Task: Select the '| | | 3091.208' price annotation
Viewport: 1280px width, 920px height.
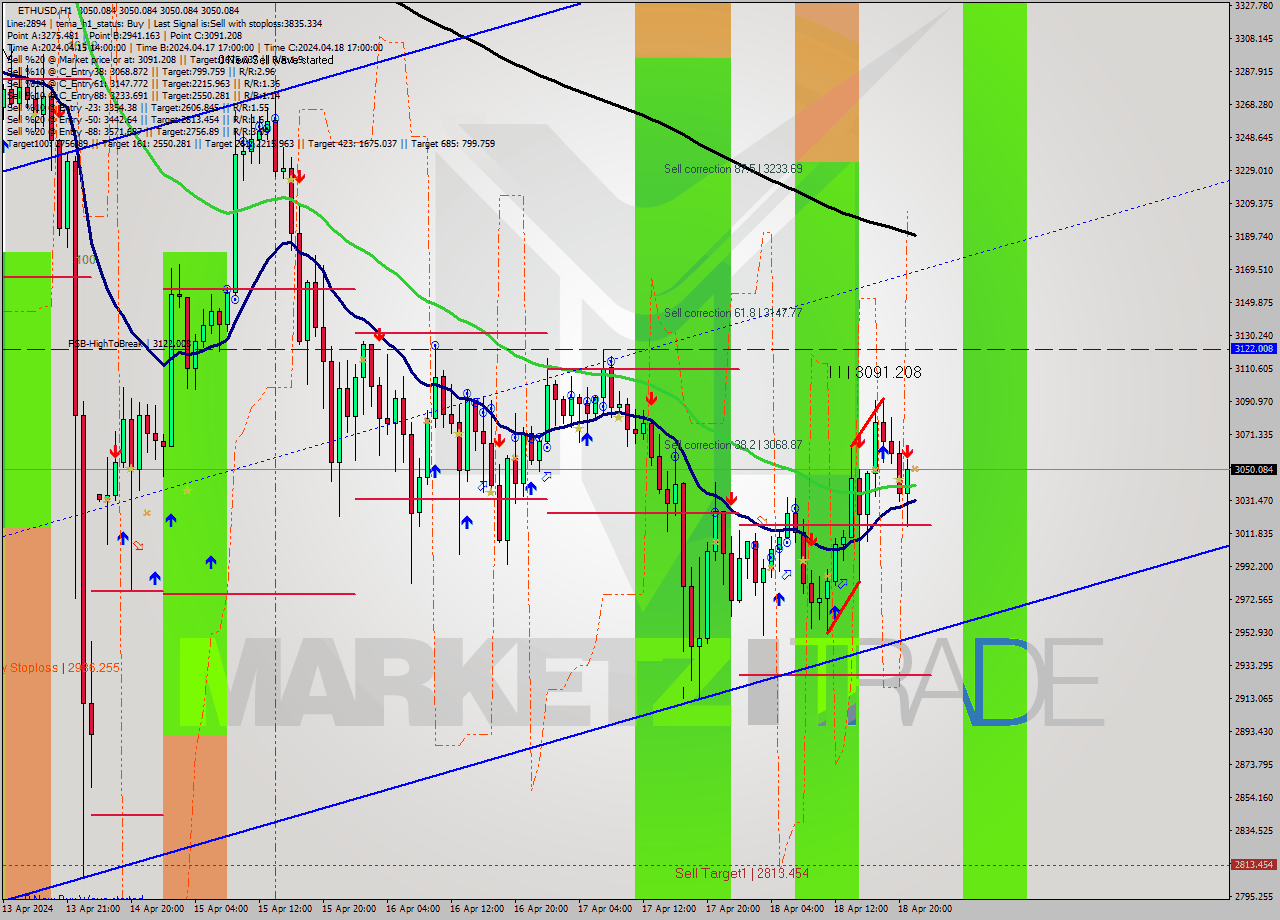Action: point(875,372)
